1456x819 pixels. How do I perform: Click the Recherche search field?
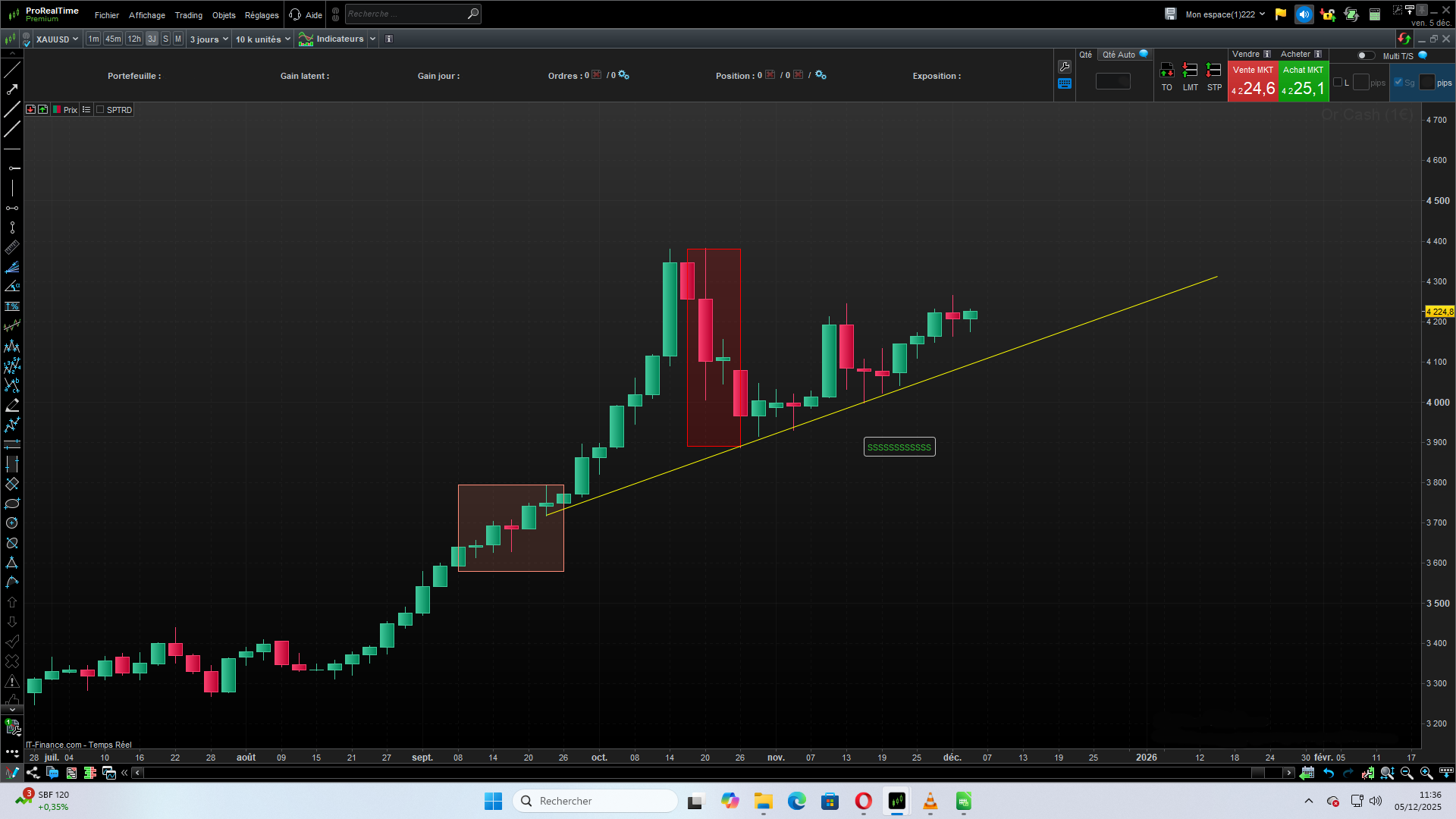(406, 14)
